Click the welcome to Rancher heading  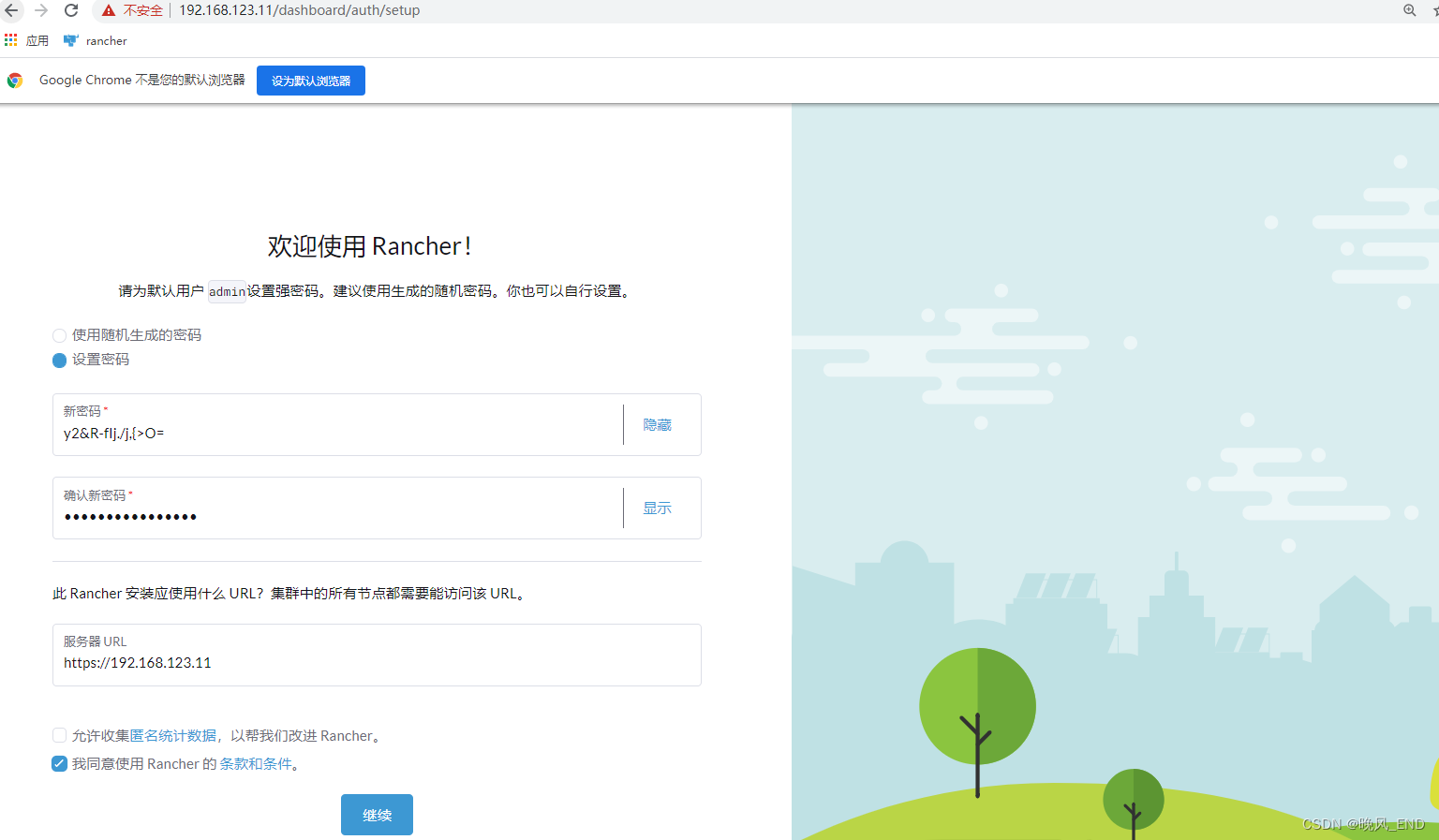tap(370, 246)
